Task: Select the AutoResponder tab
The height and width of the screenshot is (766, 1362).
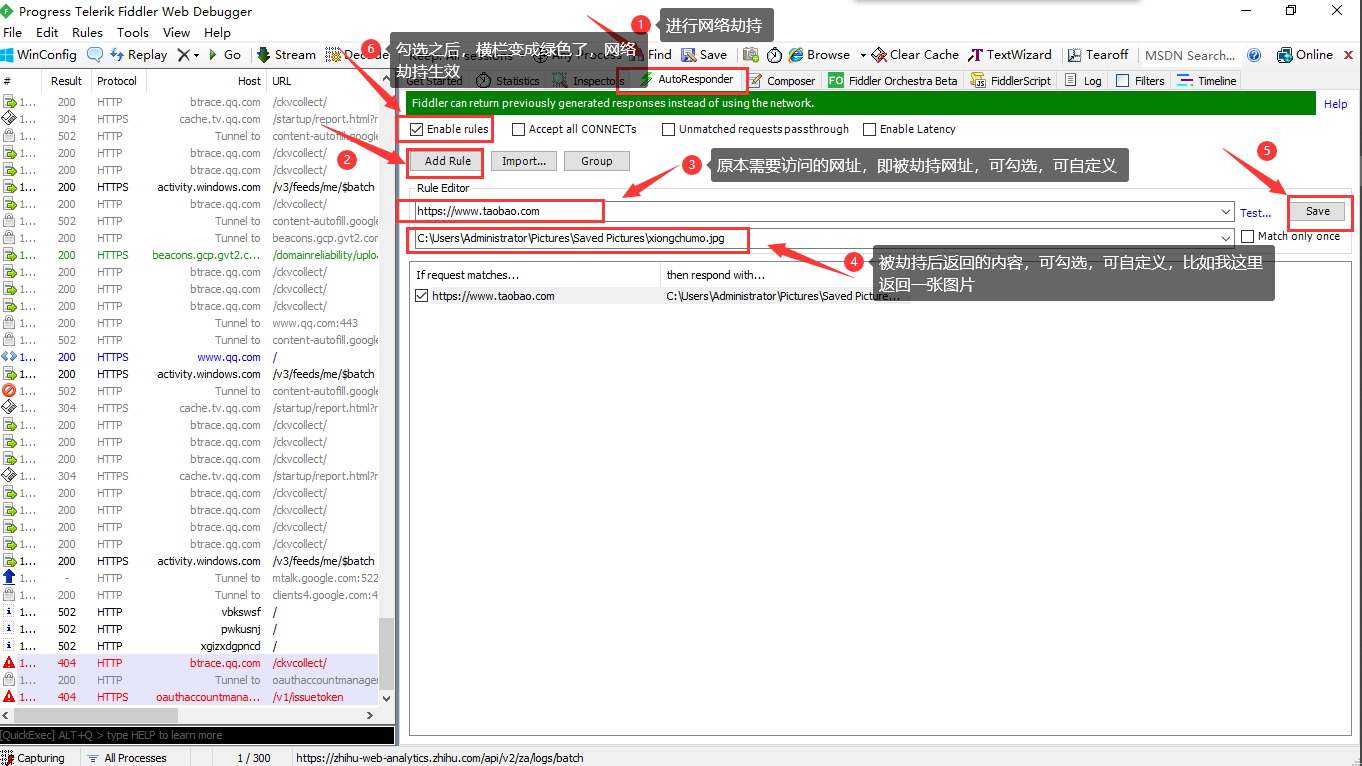Action: [687, 79]
